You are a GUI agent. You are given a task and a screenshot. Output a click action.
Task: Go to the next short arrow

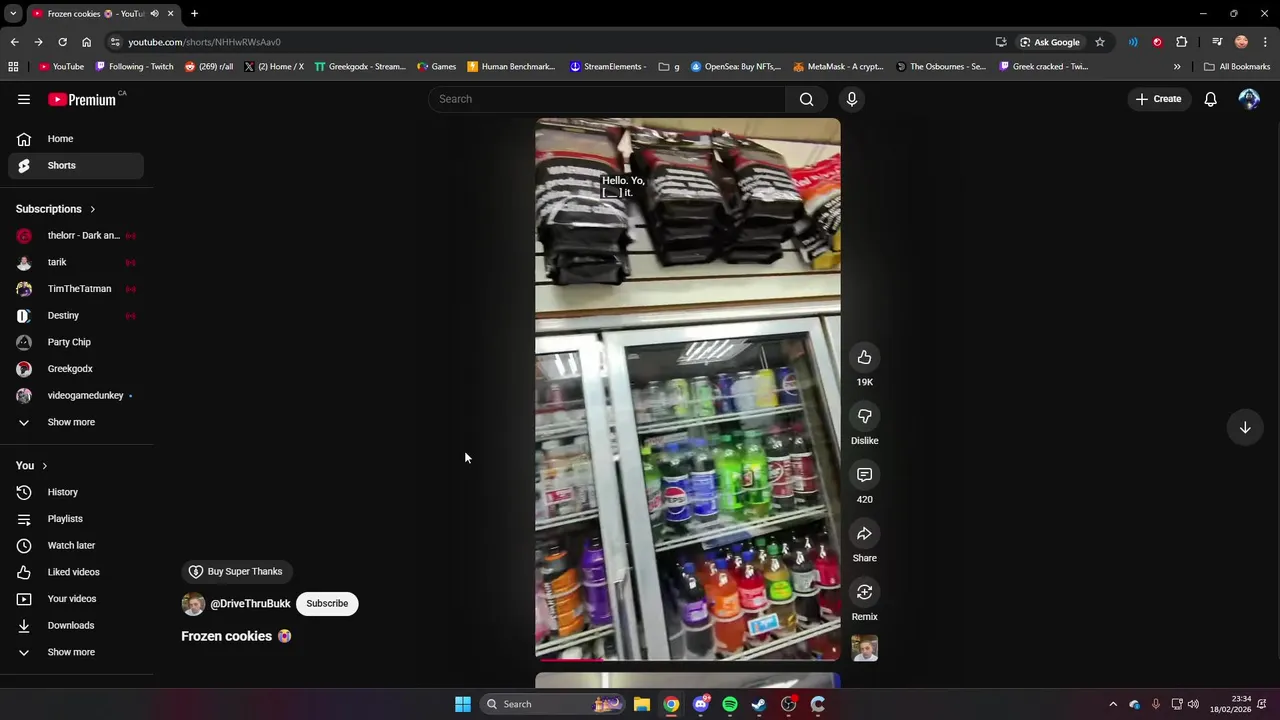1245,427
